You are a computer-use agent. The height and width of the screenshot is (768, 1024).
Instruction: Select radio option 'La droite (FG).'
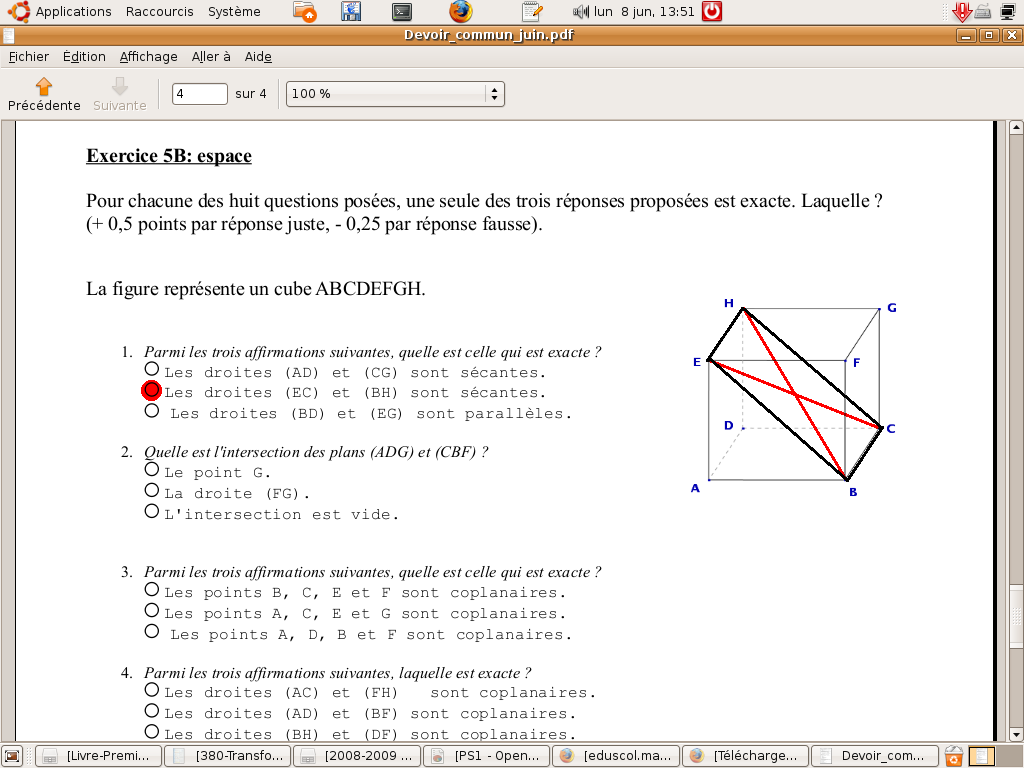point(152,491)
